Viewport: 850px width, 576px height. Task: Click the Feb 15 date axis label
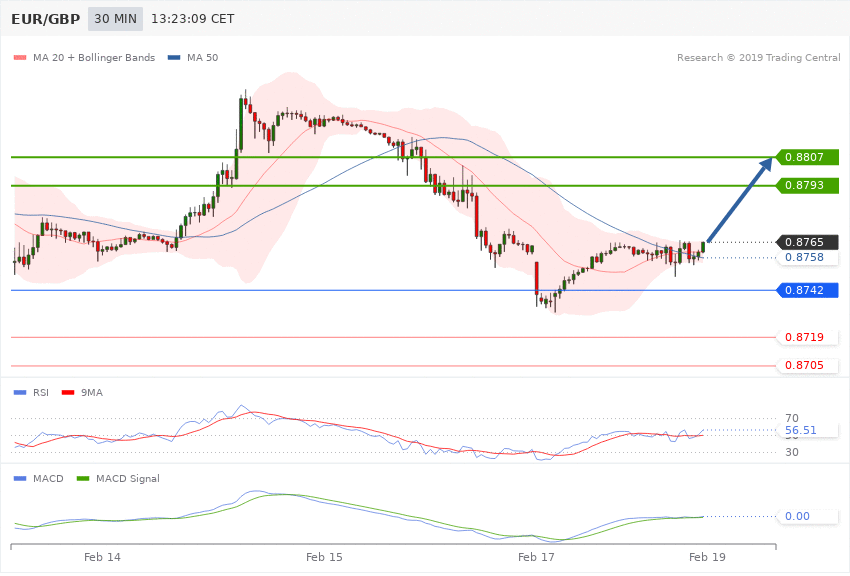(324, 557)
